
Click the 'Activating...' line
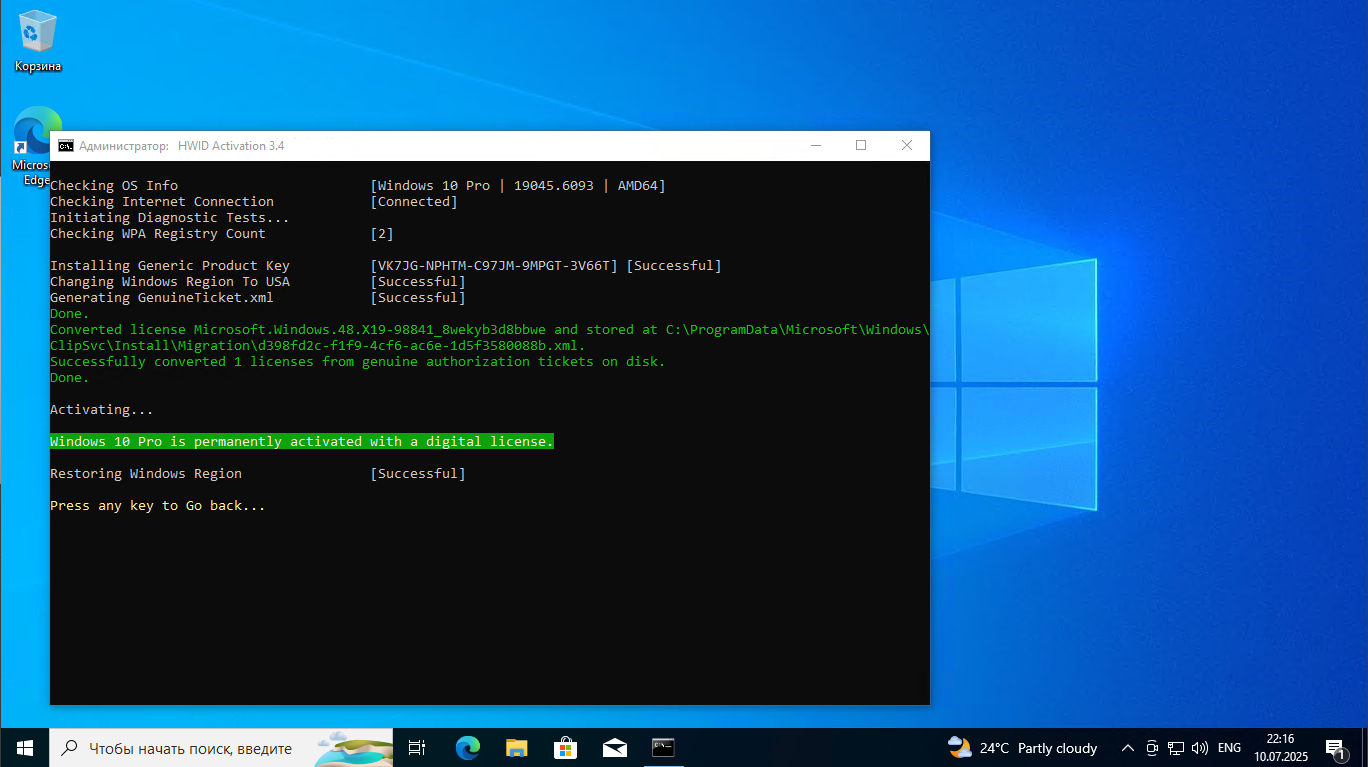coord(102,410)
